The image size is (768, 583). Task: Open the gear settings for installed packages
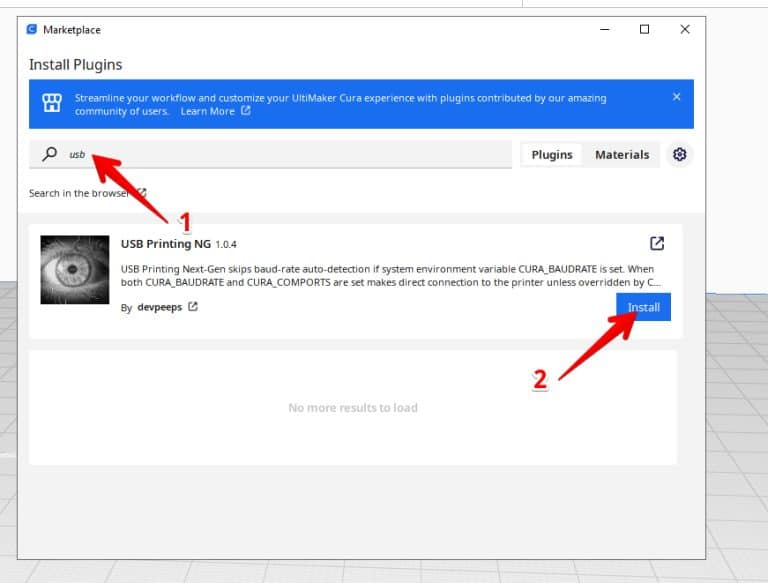[679, 154]
